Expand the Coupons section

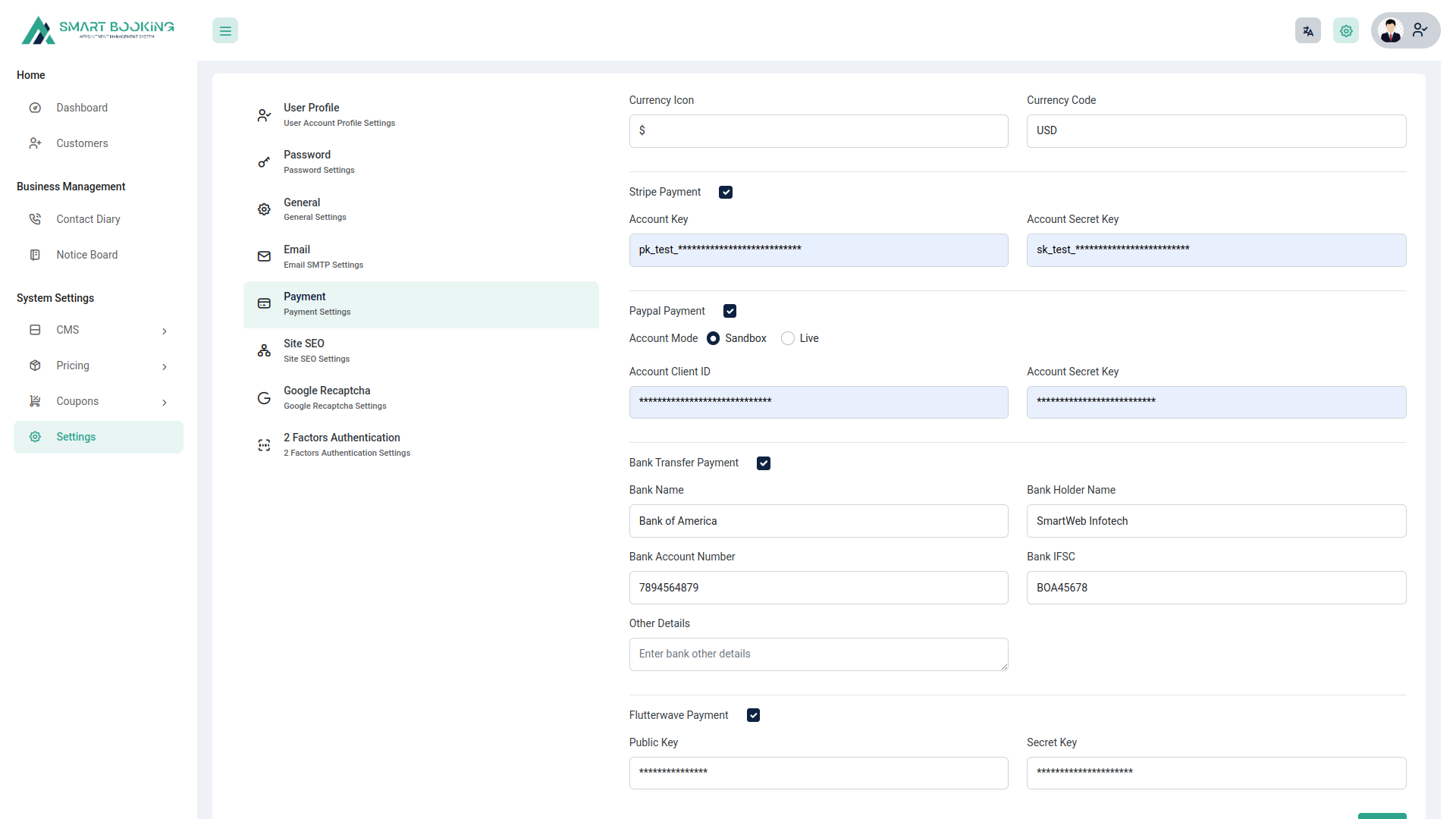[x=98, y=401]
